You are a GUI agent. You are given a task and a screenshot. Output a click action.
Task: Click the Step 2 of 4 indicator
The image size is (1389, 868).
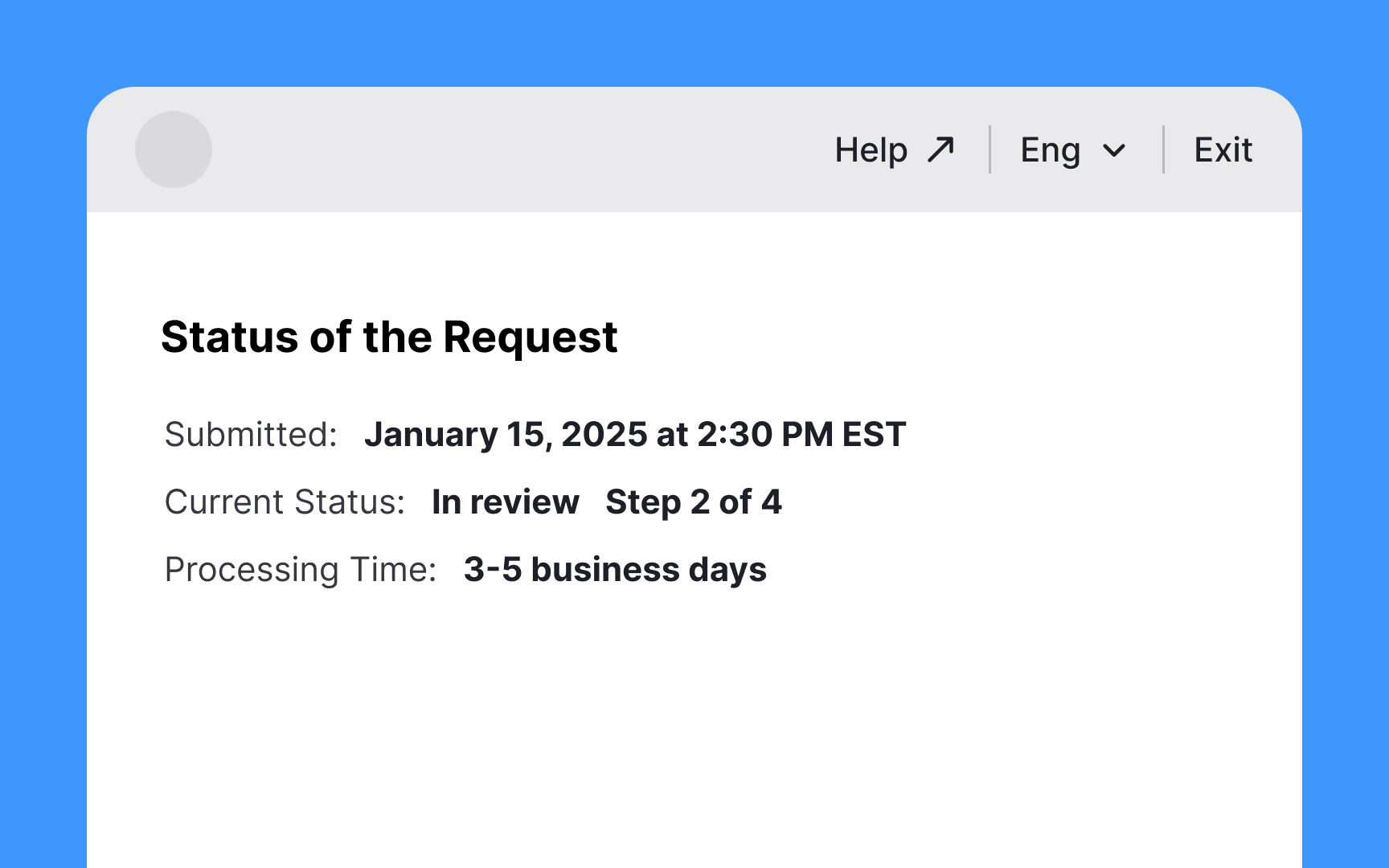[694, 502]
